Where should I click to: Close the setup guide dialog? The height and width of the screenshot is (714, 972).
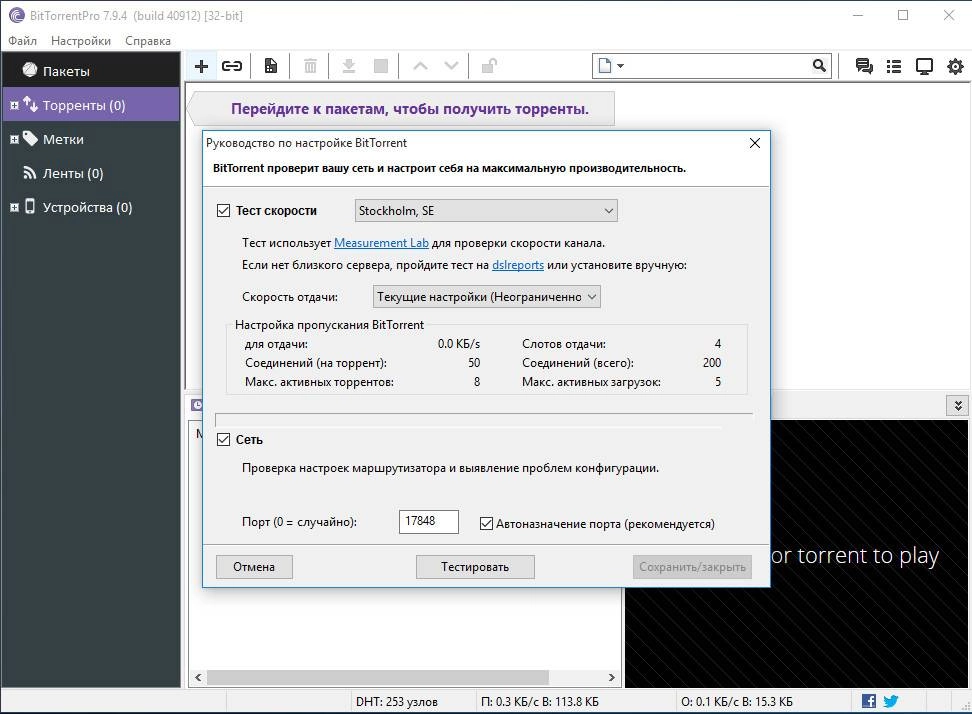point(754,143)
